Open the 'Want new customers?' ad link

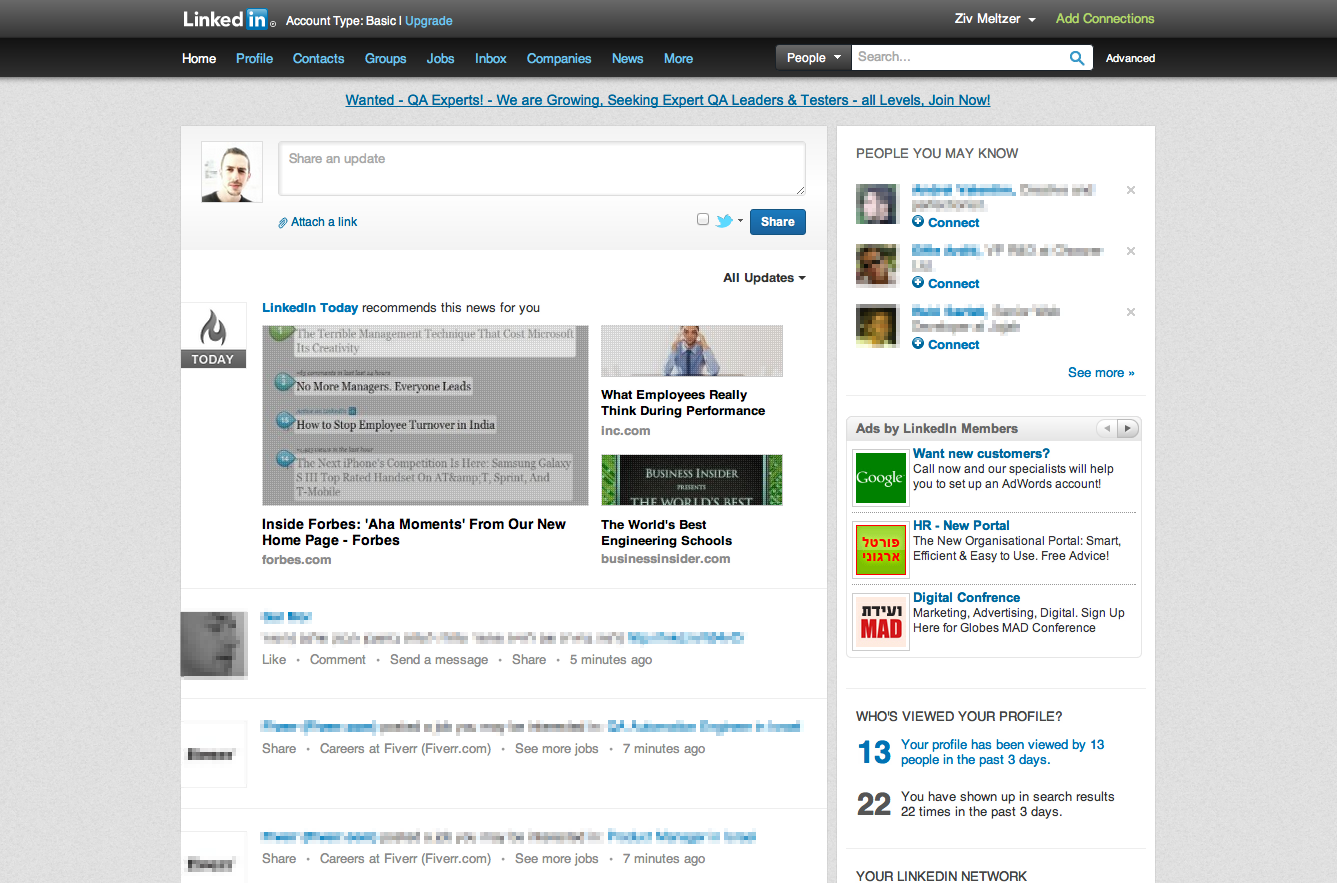(981, 453)
